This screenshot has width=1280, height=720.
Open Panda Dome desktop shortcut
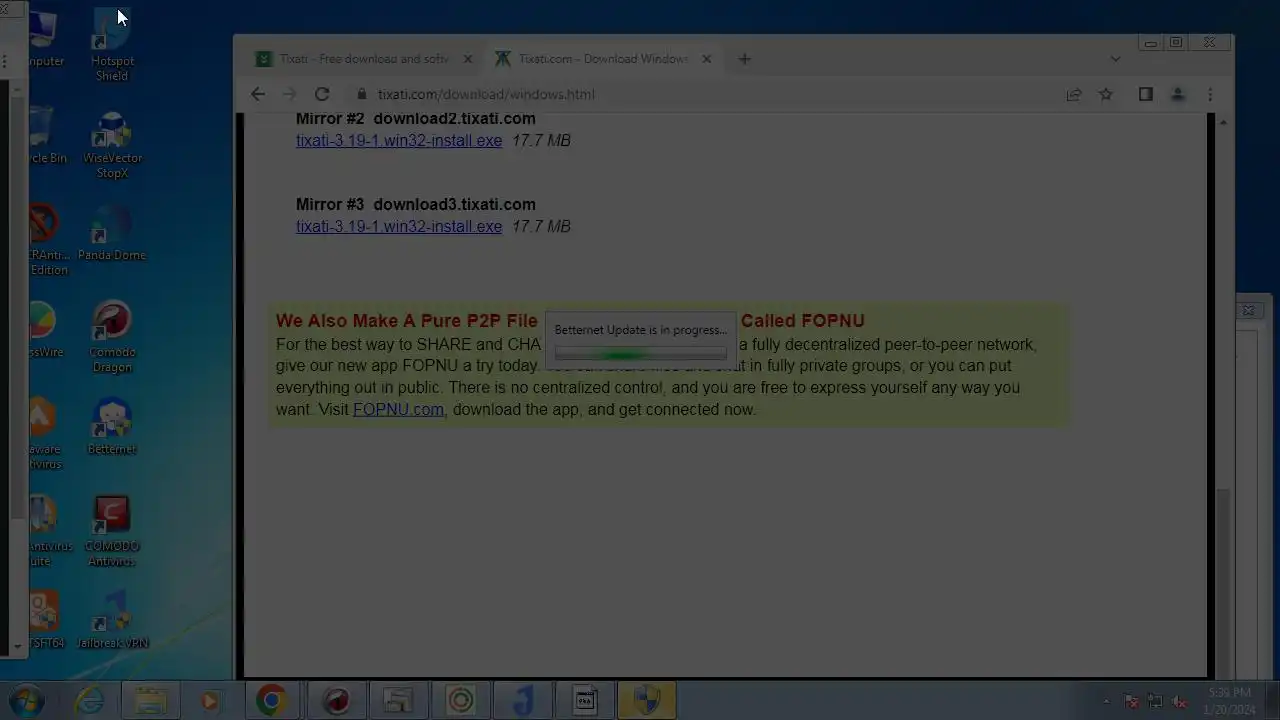coord(112,233)
